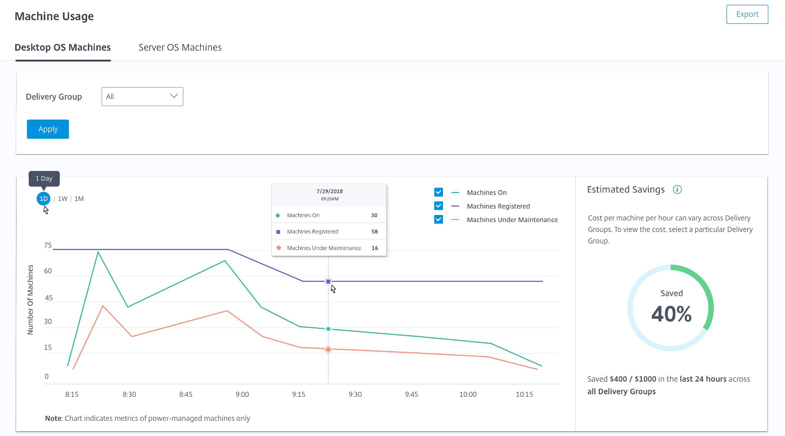Open the Delivery Group dropdown

pyautogui.click(x=142, y=97)
